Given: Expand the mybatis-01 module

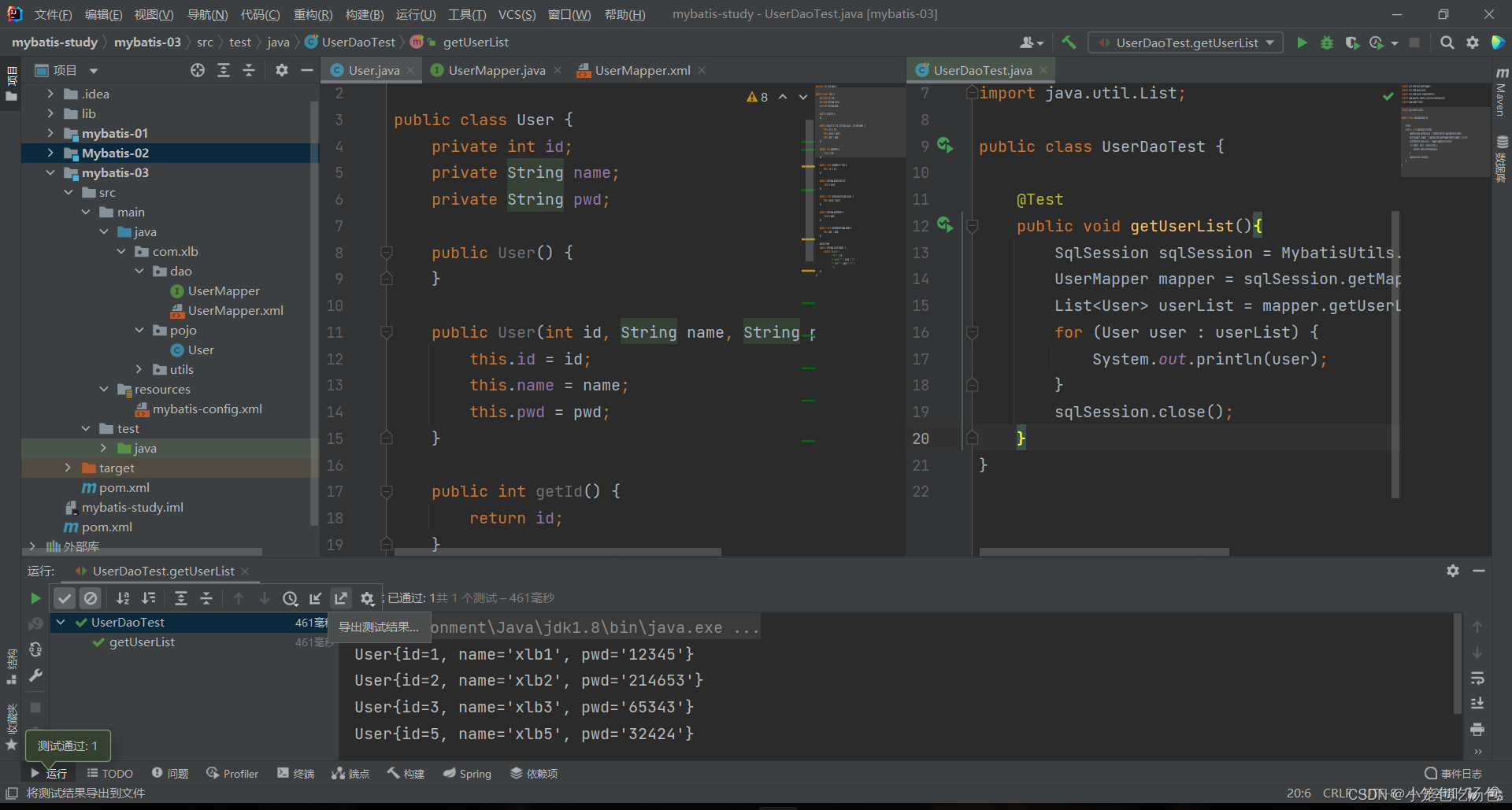Looking at the screenshot, I should pos(50,133).
